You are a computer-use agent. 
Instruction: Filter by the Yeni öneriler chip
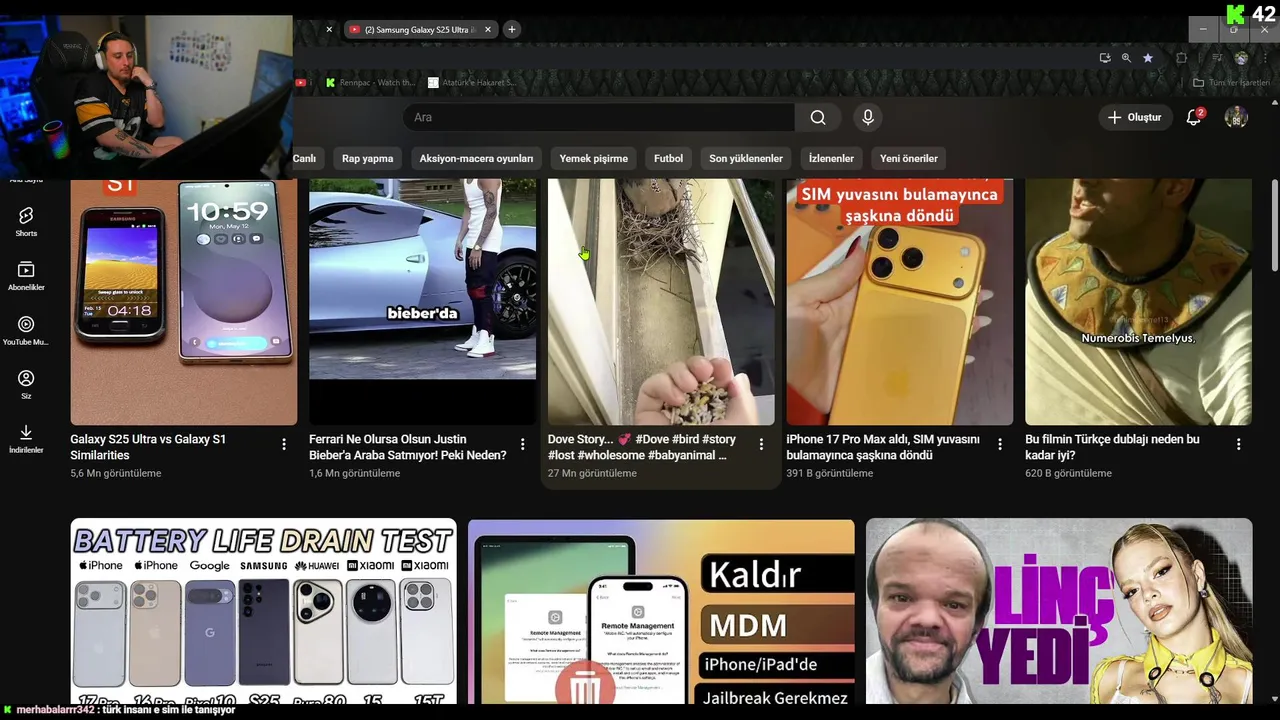tap(909, 158)
